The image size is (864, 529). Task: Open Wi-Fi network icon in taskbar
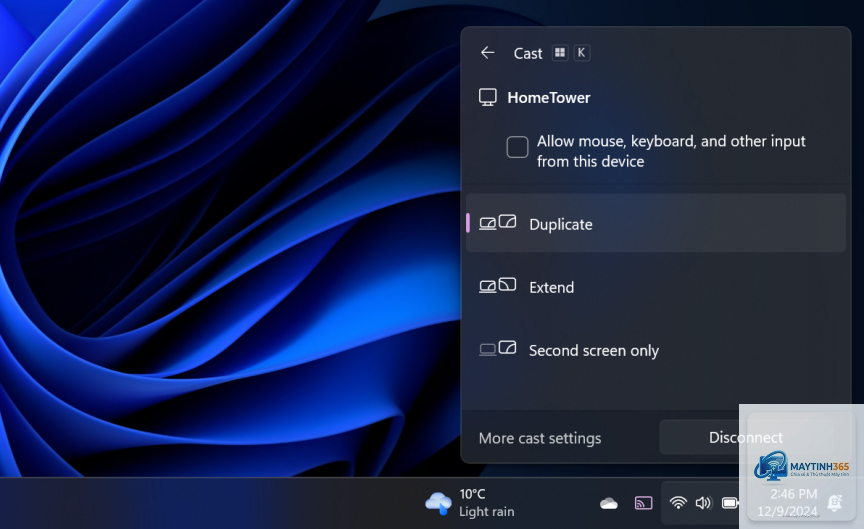coord(678,503)
